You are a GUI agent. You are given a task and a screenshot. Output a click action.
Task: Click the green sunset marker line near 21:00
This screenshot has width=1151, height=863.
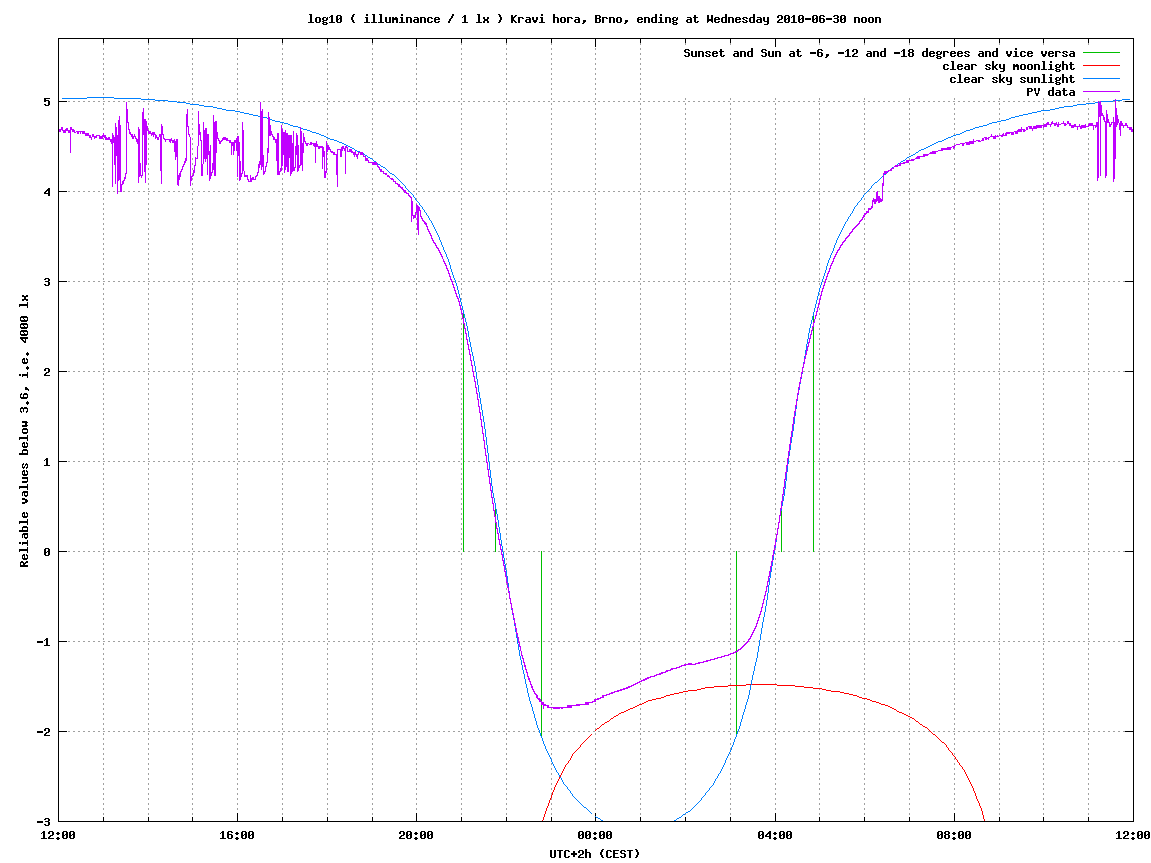(x=463, y=433)
